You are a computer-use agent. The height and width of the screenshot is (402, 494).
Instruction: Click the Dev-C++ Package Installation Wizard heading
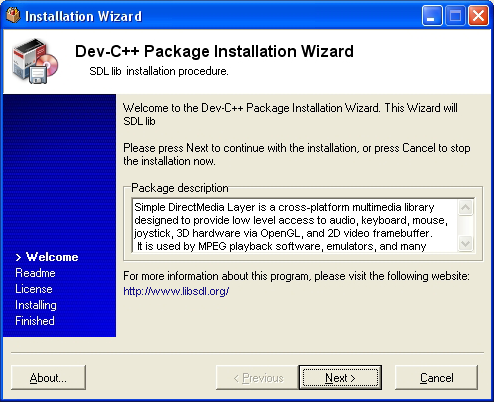tap(214, 51)
